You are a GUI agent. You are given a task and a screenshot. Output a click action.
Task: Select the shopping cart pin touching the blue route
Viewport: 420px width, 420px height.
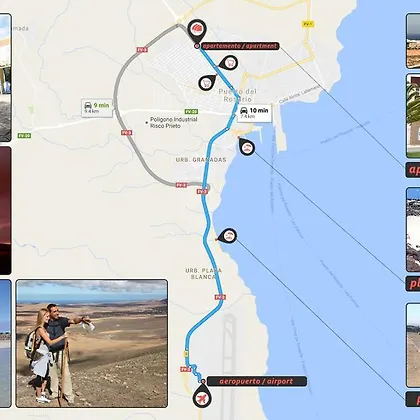[228, 63]
